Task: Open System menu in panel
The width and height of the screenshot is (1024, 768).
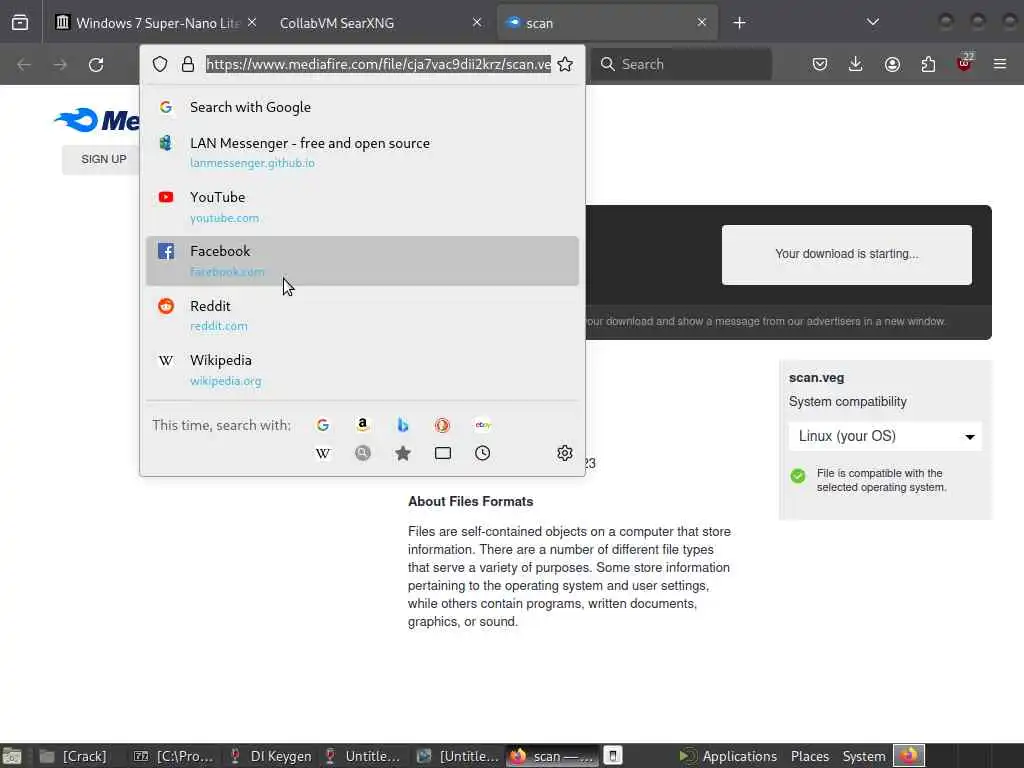Action: click(863, 756)
